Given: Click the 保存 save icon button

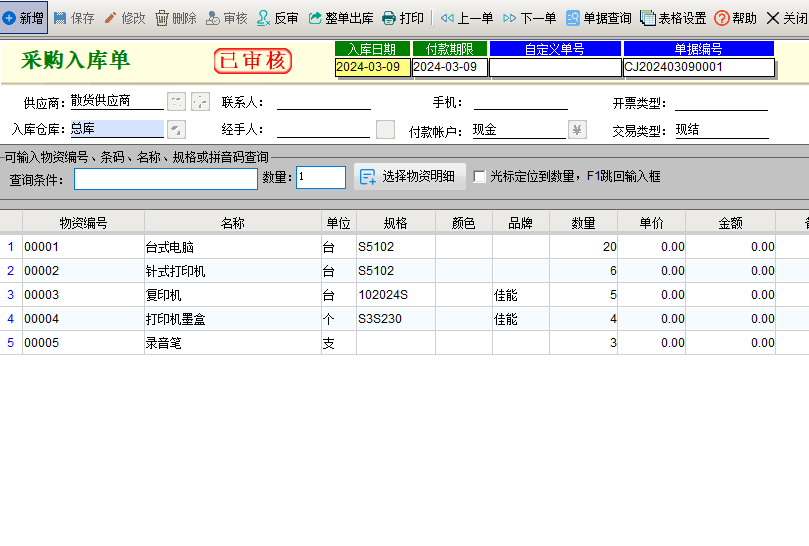Looking at the screenshot, I should point(74,19).
